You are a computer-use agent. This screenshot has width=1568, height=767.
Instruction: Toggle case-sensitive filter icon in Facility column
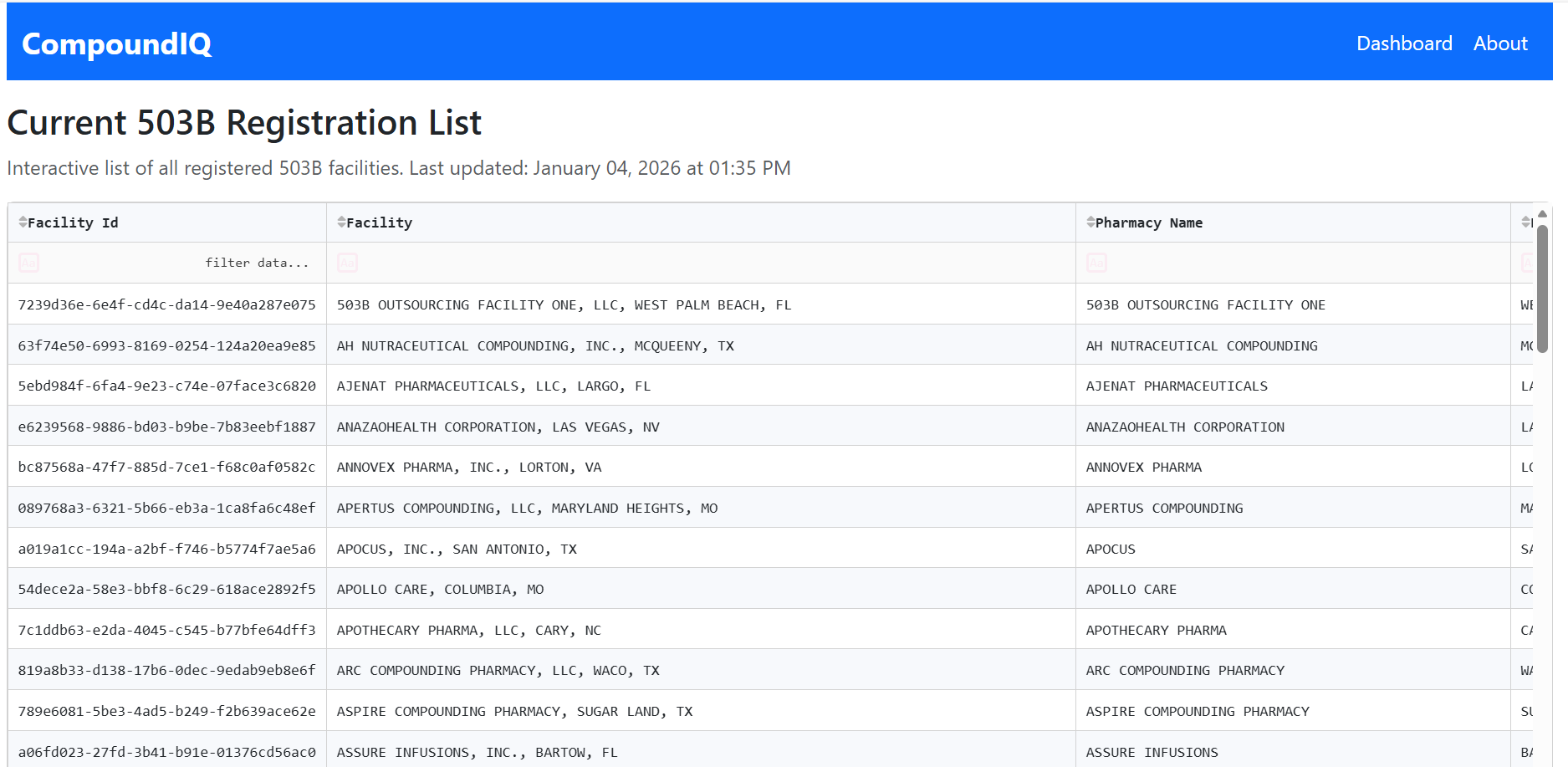(x=347, y=263)
